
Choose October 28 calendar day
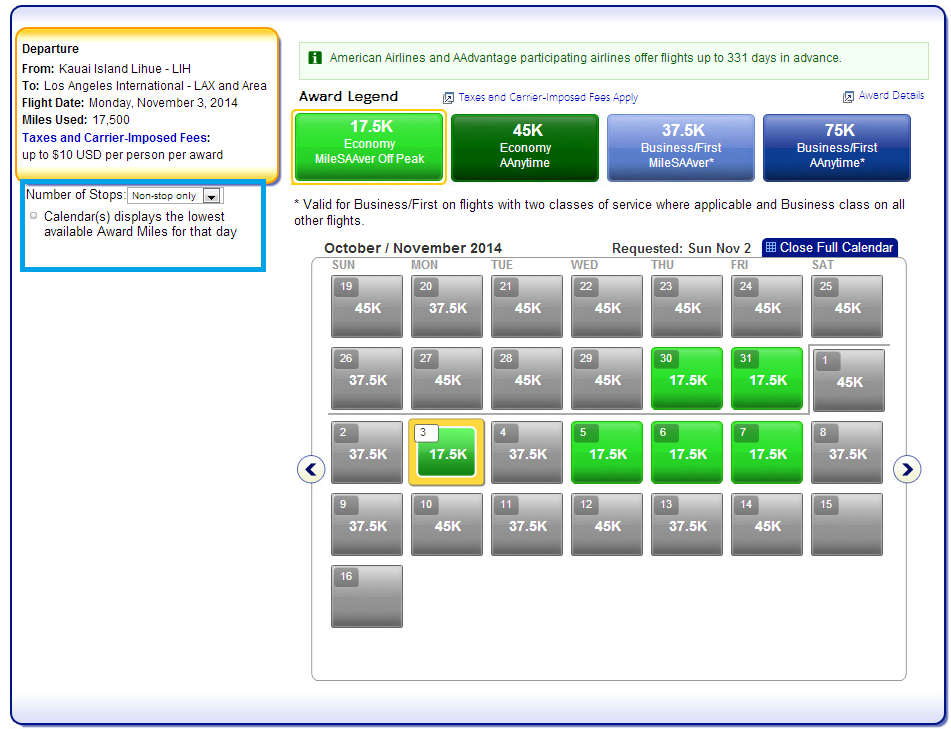pos(527,378)
